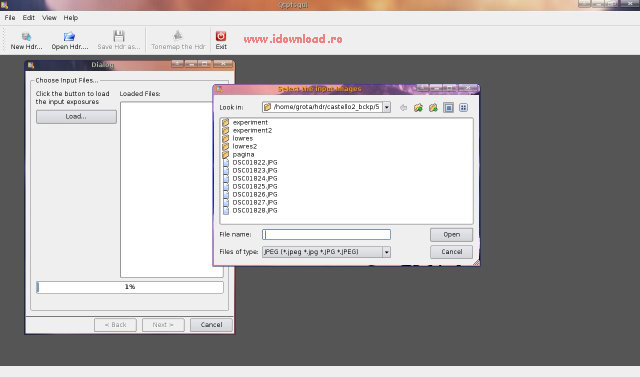Click the file icon beside DSC01828.JPG
Image resolution: width=640 pixels, height=377 pixels.
coord(226,211)
